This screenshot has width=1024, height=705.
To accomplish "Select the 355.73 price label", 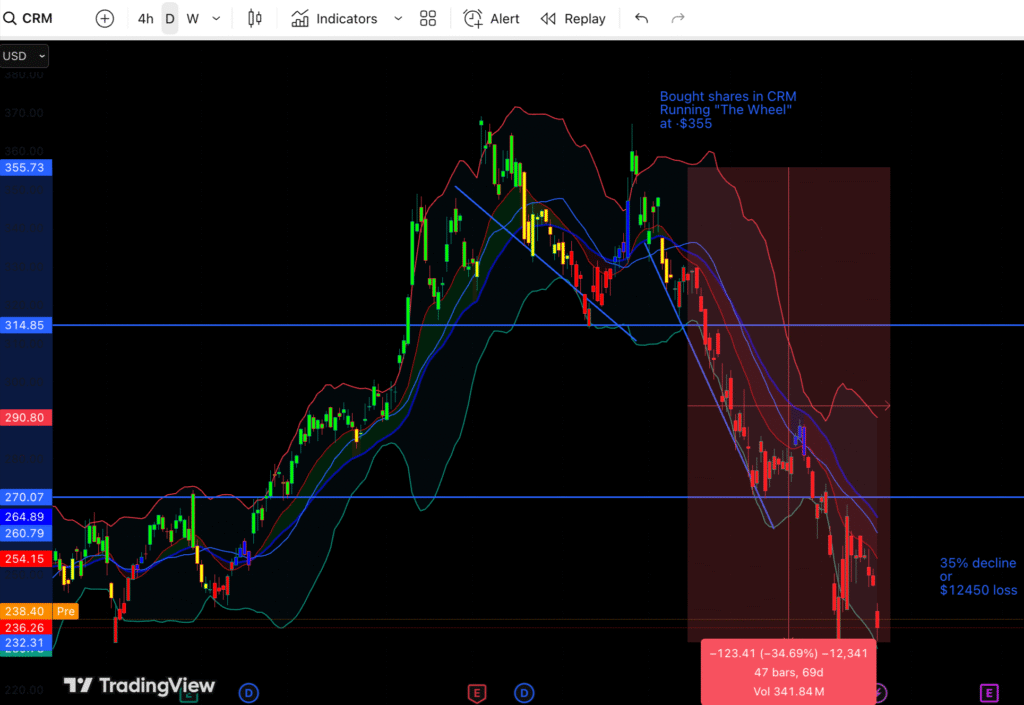I will coord(25,167).
